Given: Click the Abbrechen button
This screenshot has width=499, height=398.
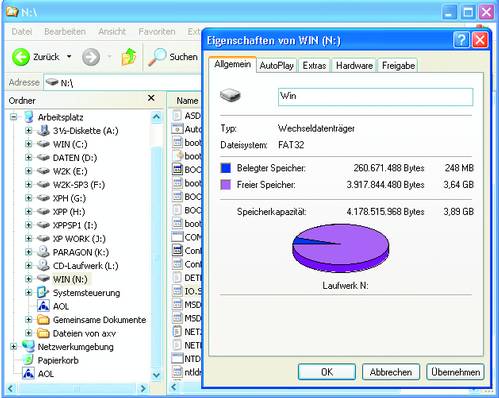Looking at the screenshot, I should coord(391,372).
